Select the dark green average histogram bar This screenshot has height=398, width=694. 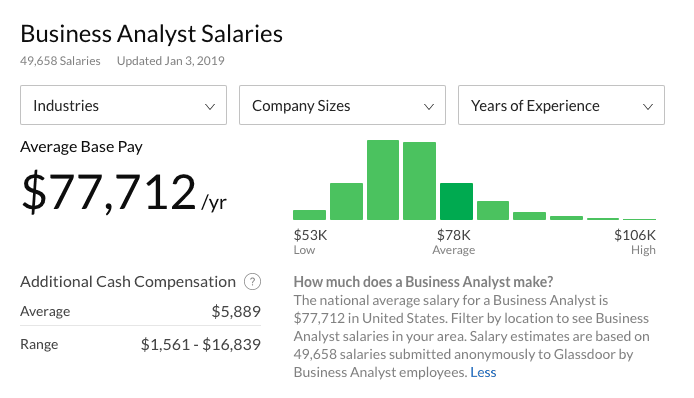[456, 201]
